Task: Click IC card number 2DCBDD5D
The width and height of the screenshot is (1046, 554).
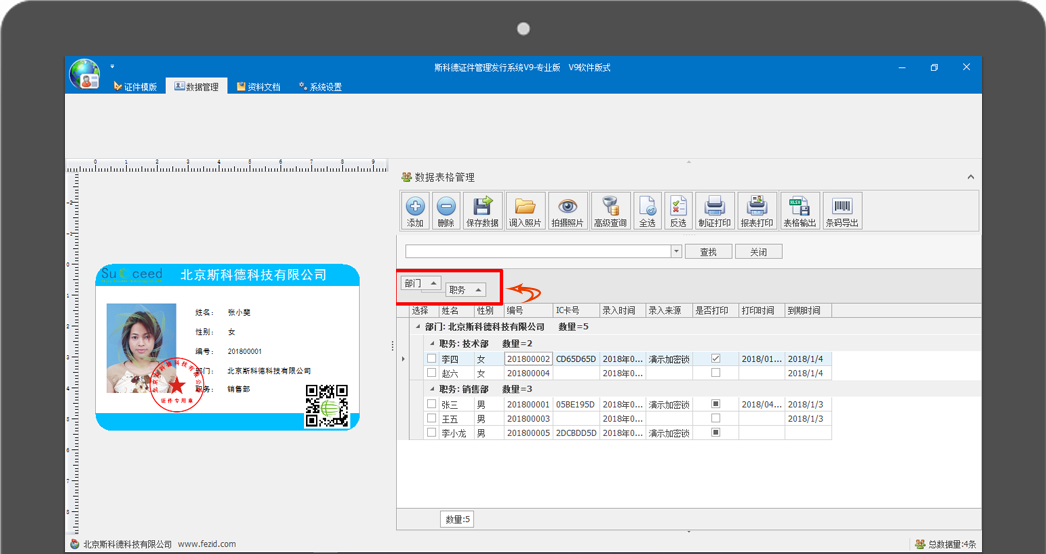Action: (576, 433)
